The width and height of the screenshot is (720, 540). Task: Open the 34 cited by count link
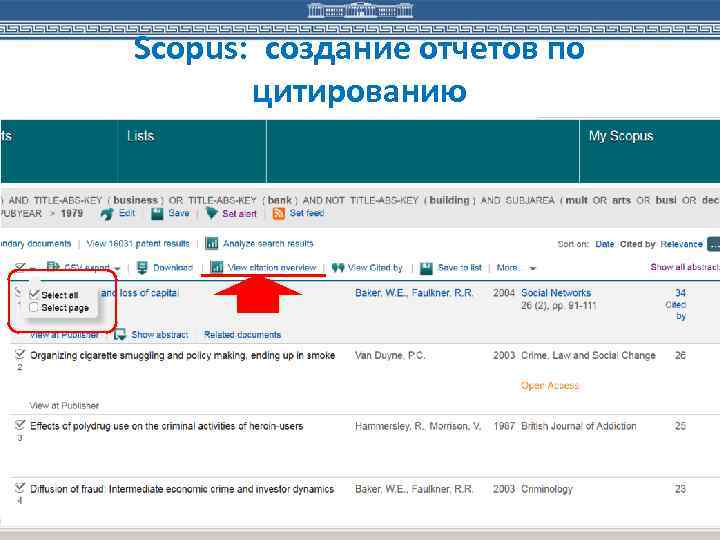[681, 292]
